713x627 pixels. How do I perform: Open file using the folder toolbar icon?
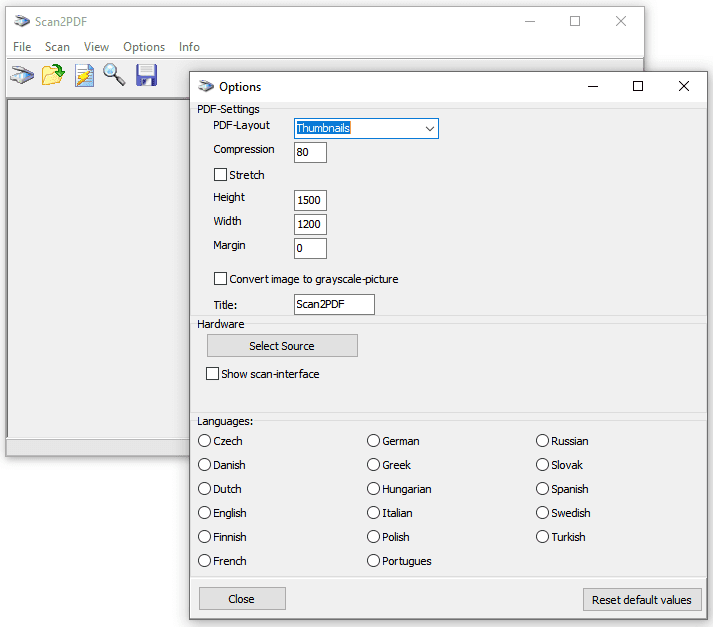(x=53, y=75)
